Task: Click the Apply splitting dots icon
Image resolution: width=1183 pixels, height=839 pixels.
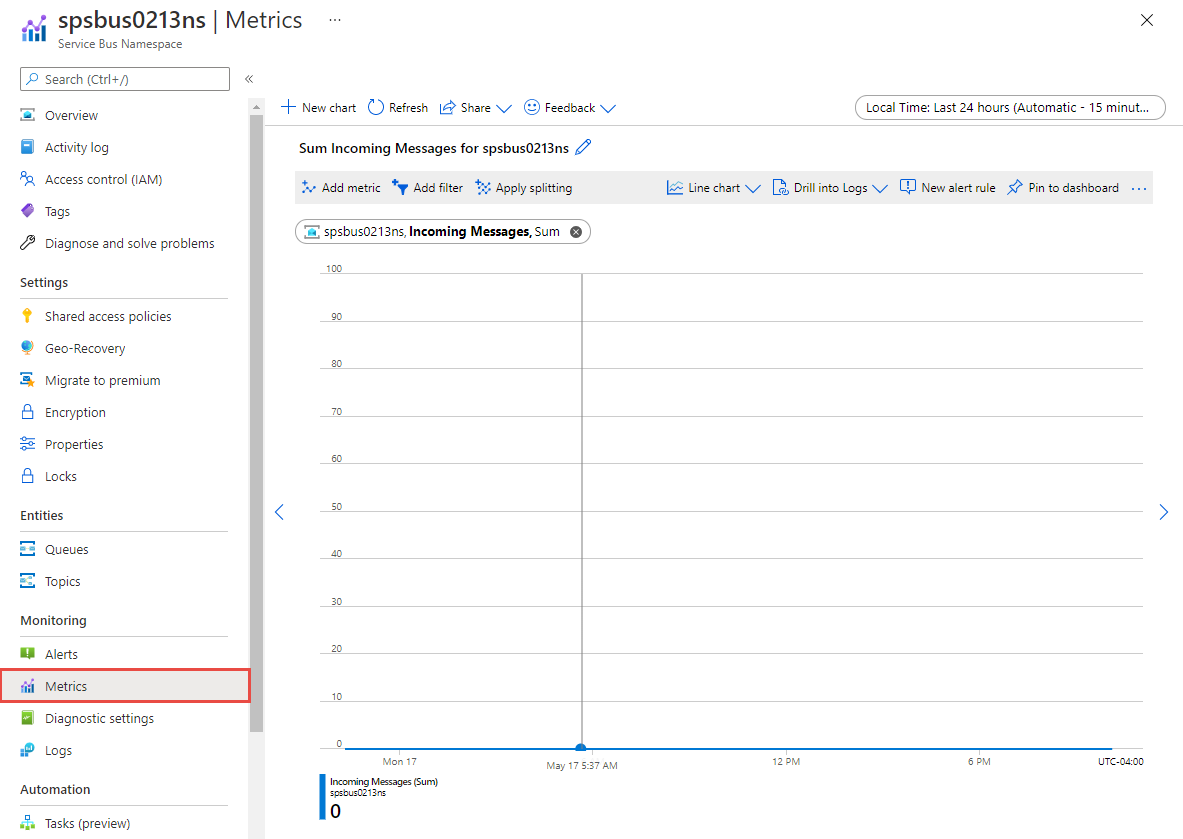Action: 483,188
